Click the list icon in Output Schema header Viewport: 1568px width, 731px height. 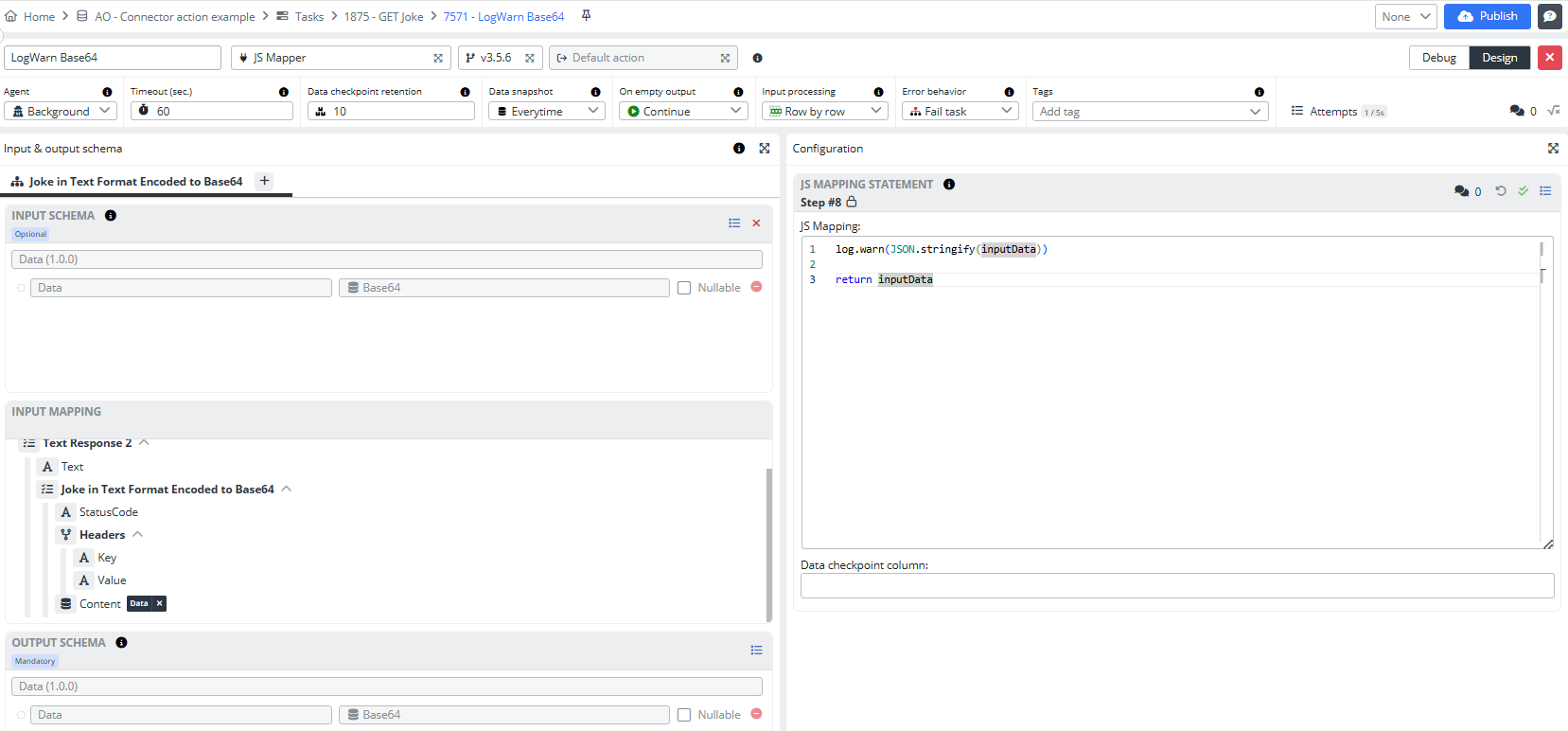point(756,651)
